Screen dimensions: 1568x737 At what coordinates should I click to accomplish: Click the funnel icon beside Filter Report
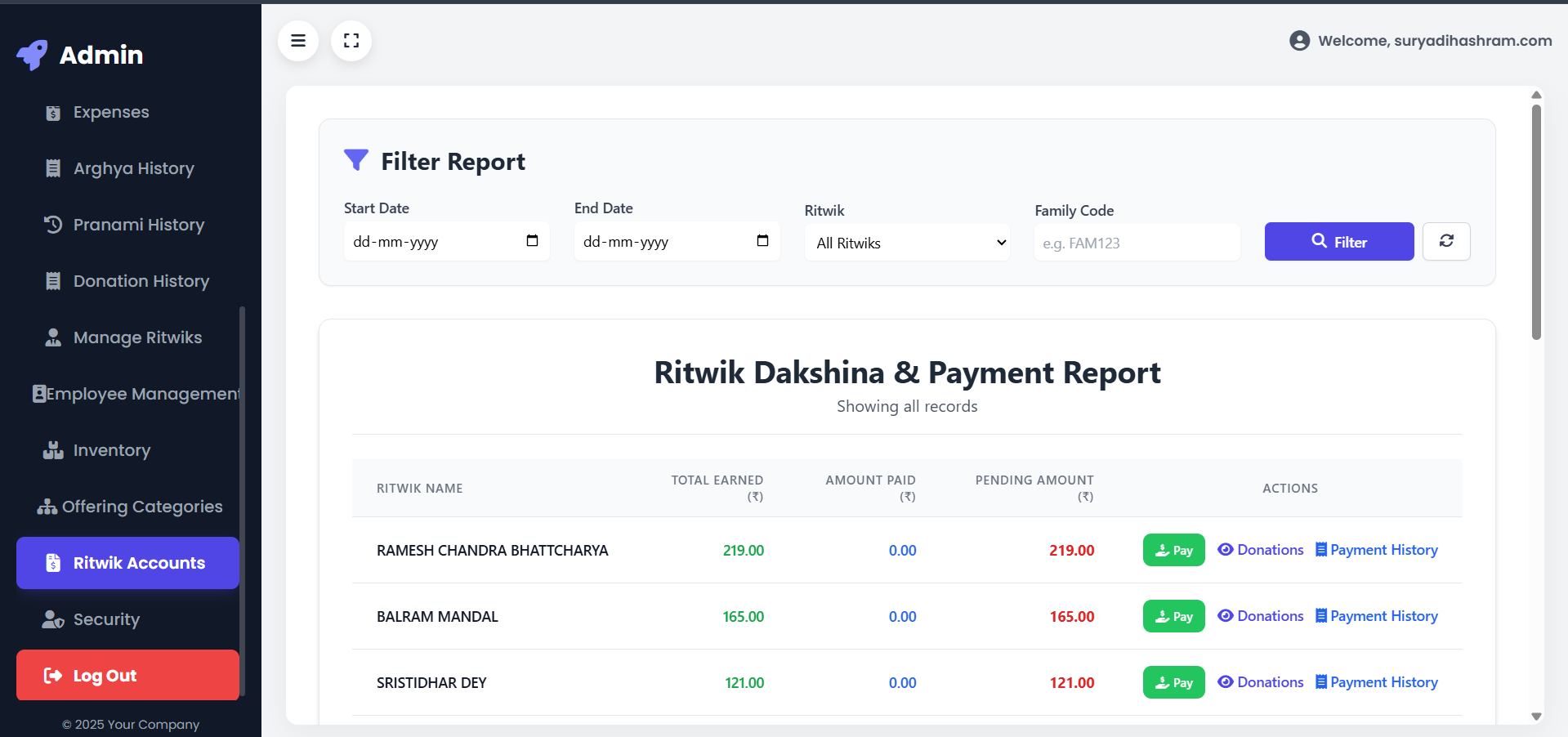[x=356, y=160]
